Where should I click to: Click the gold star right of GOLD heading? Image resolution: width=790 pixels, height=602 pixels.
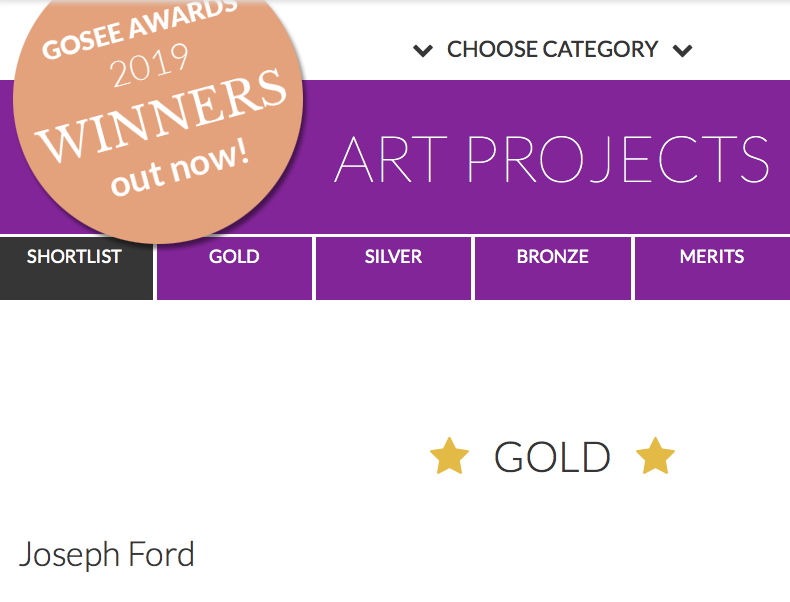(x=655, y=457)
